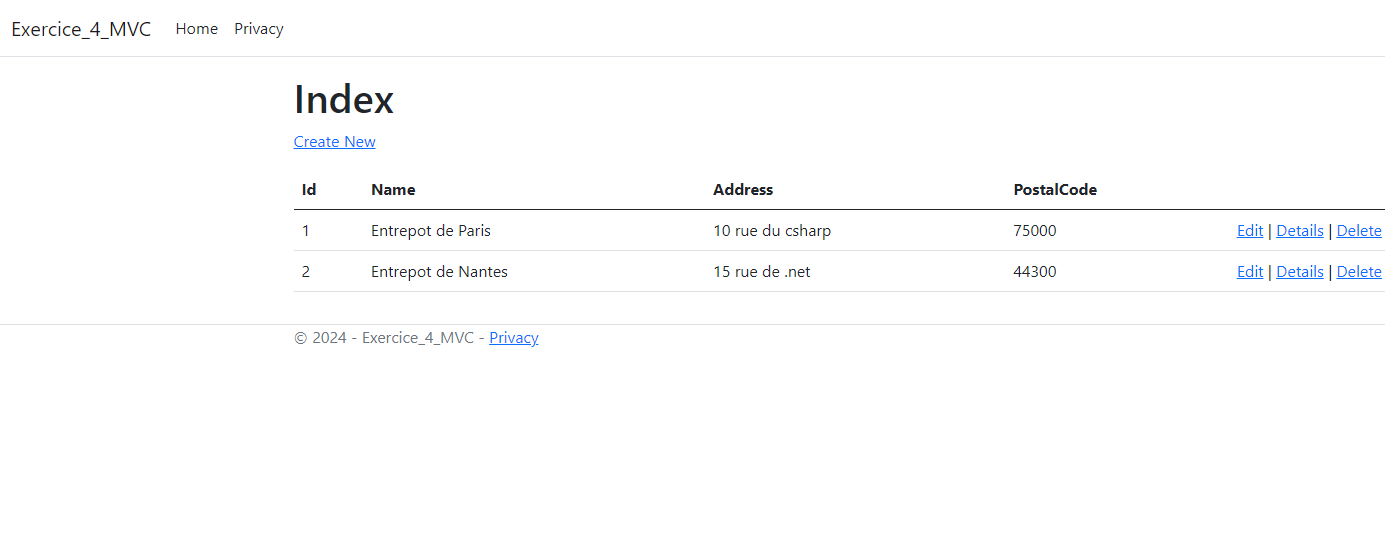
Task: Click the Create New link
Action: click(335, 142)
